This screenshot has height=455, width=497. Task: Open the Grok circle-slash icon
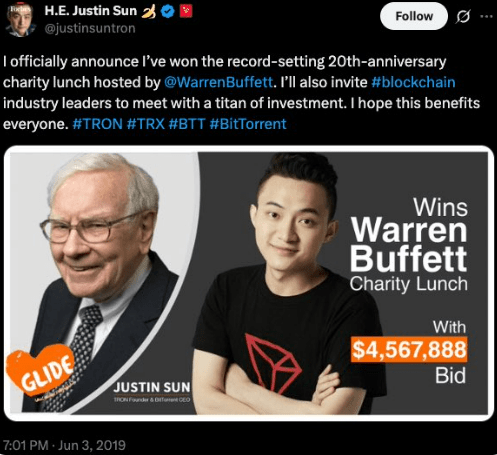click(463, 16)
